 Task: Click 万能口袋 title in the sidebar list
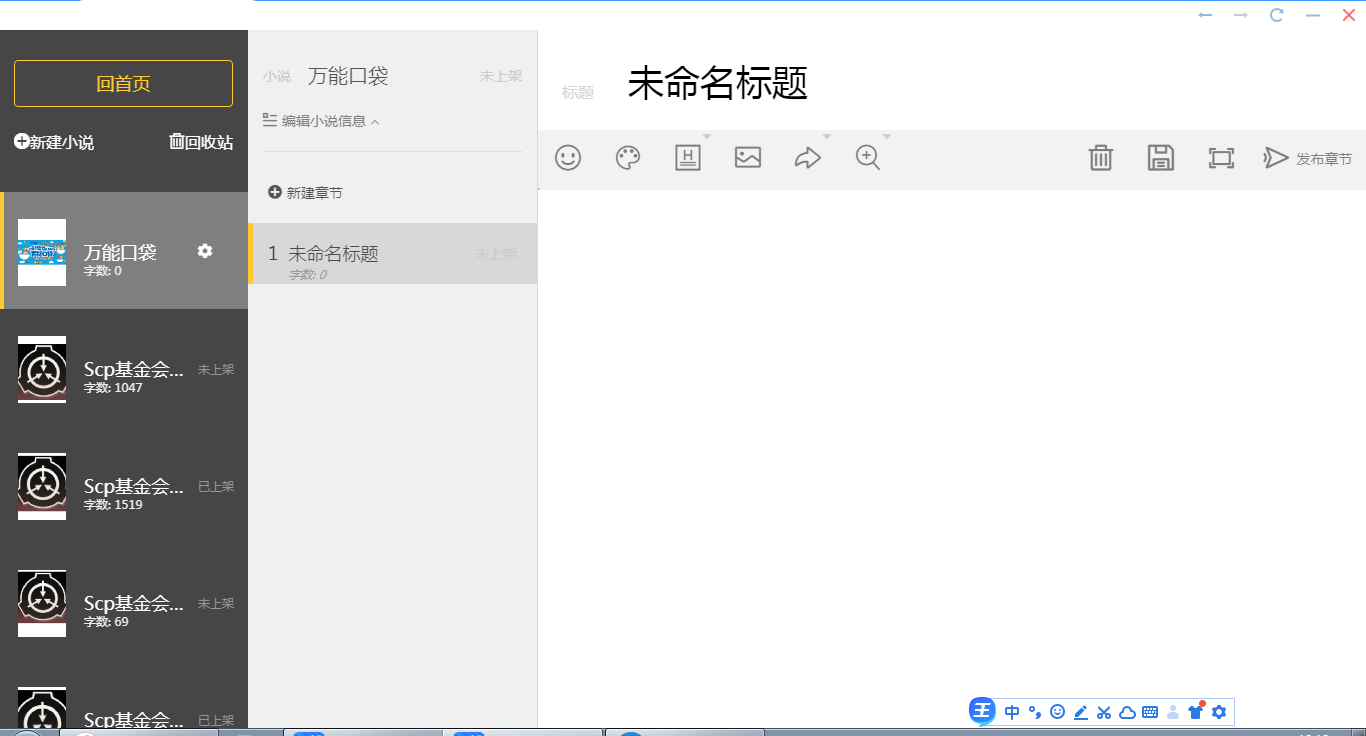click(120, 252)
